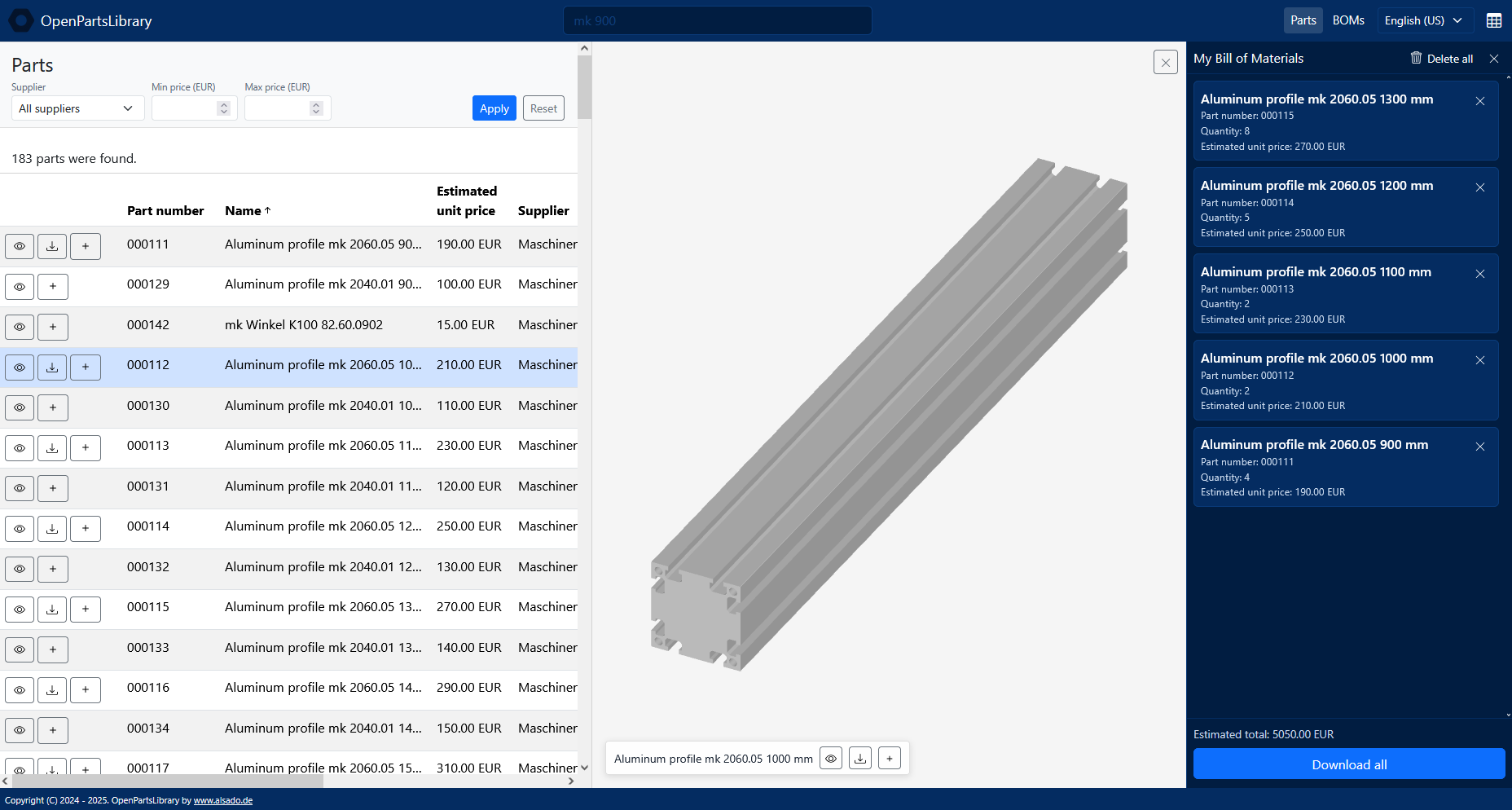Toggle preview for part 000113
The width and height of the screenshot is (1512, 810).
point(20,448)
